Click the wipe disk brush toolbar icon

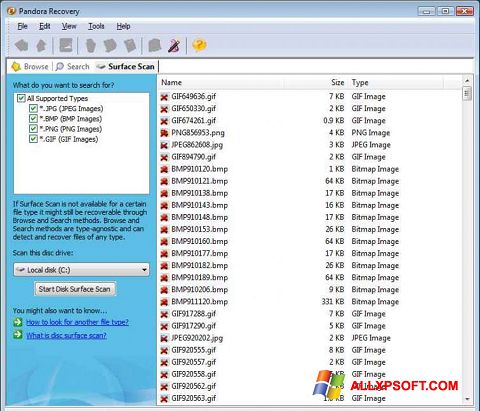tap(174, 45)
